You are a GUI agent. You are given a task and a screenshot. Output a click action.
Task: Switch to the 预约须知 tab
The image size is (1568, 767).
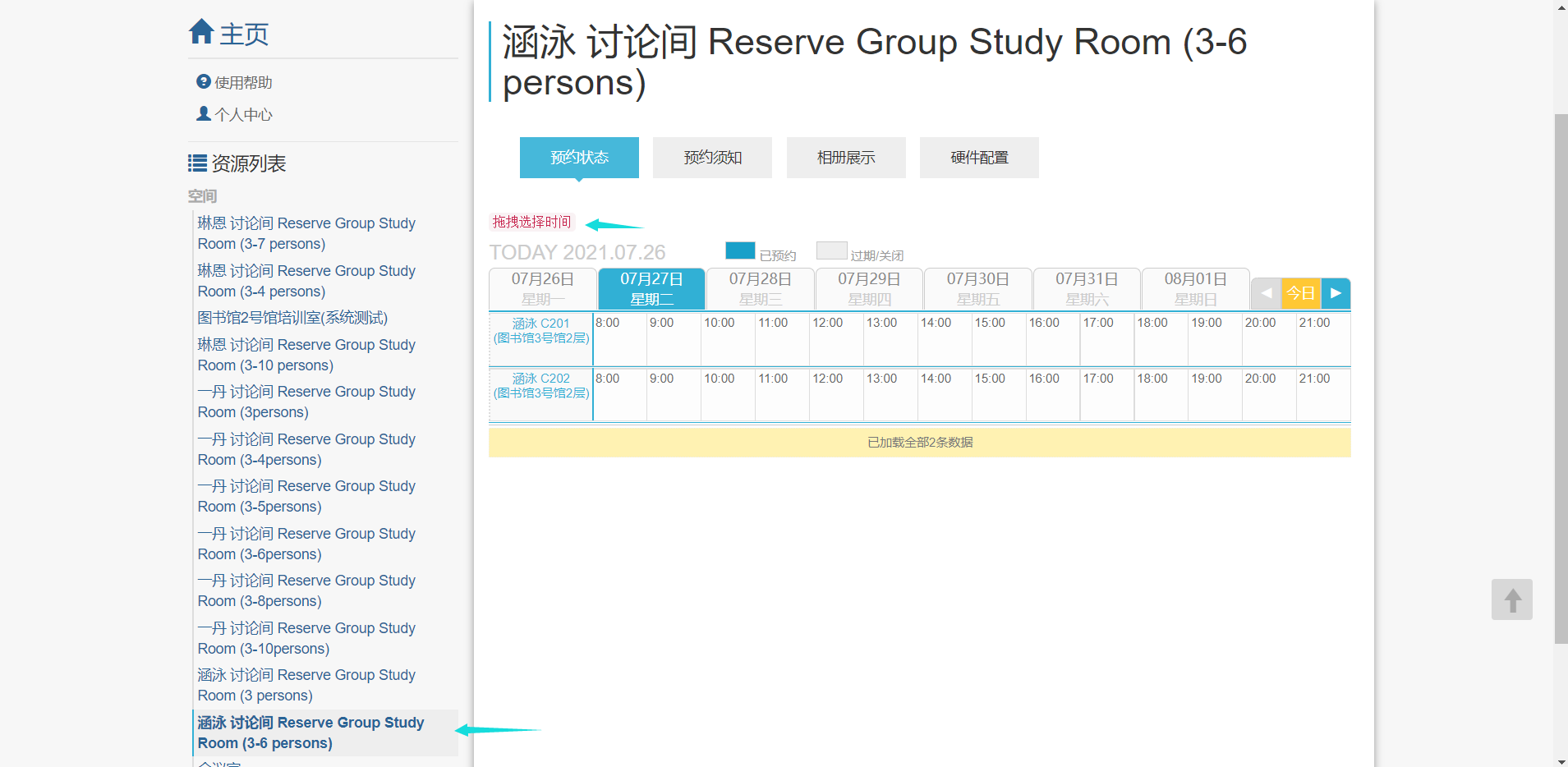712,158
